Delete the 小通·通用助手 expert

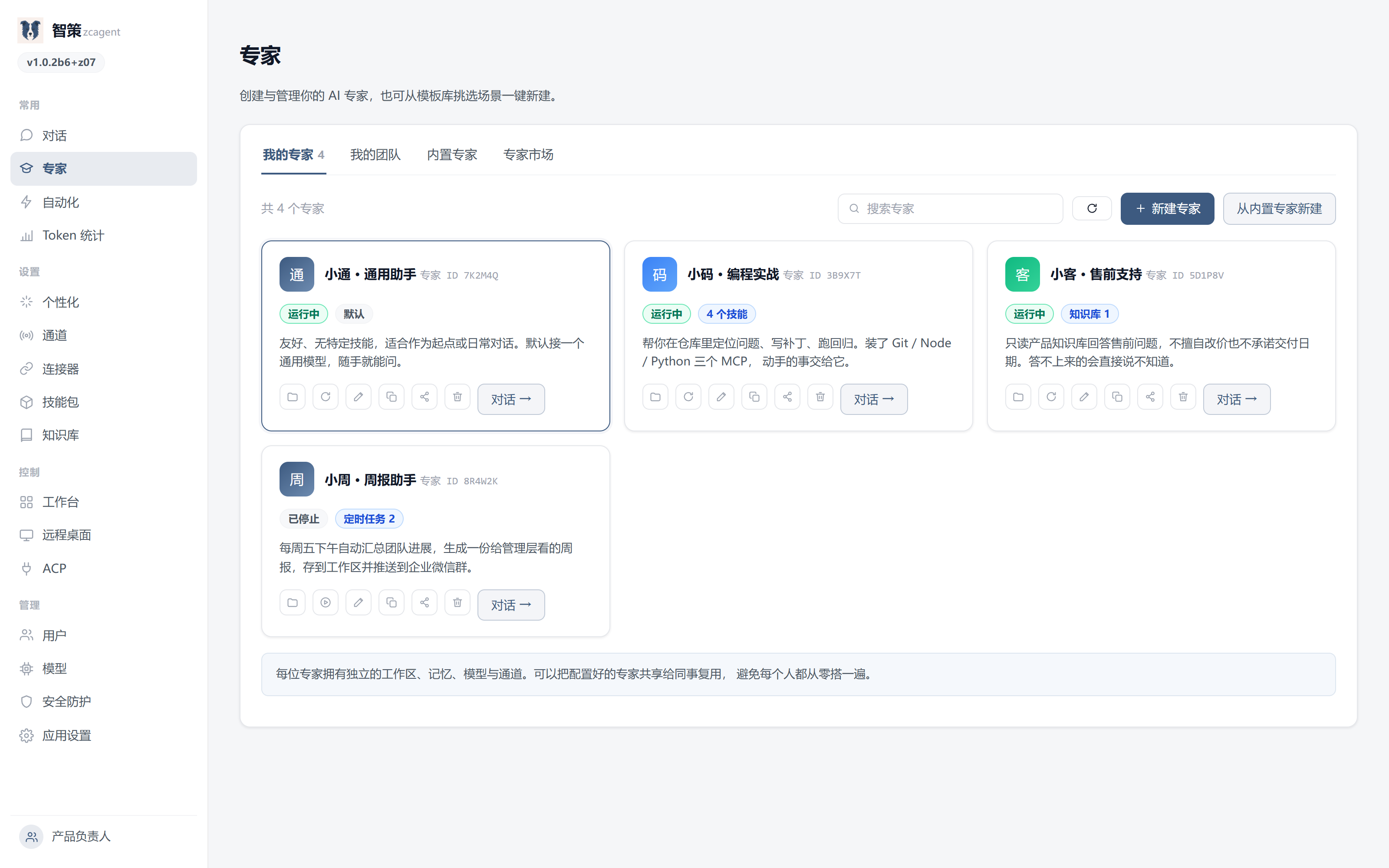(458, 397)
